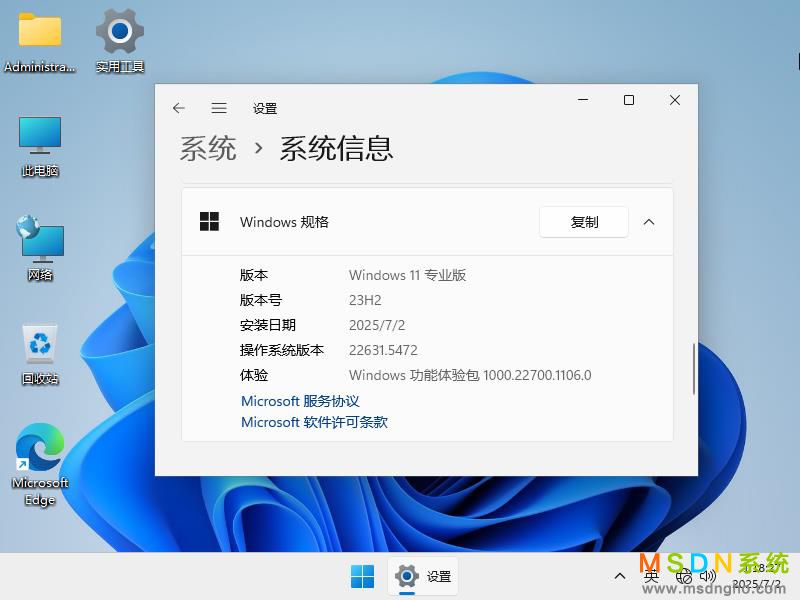This screenshot has width=800, height=600.
Task: Open the Start menu on taskbar
Action: [362, 577]
